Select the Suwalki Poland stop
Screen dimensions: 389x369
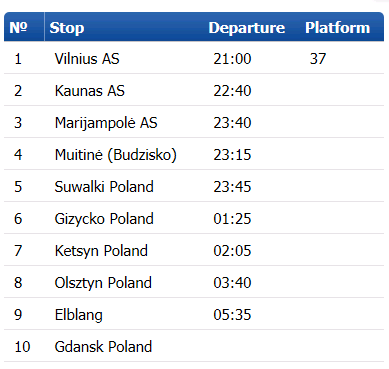tap(104, 187)
